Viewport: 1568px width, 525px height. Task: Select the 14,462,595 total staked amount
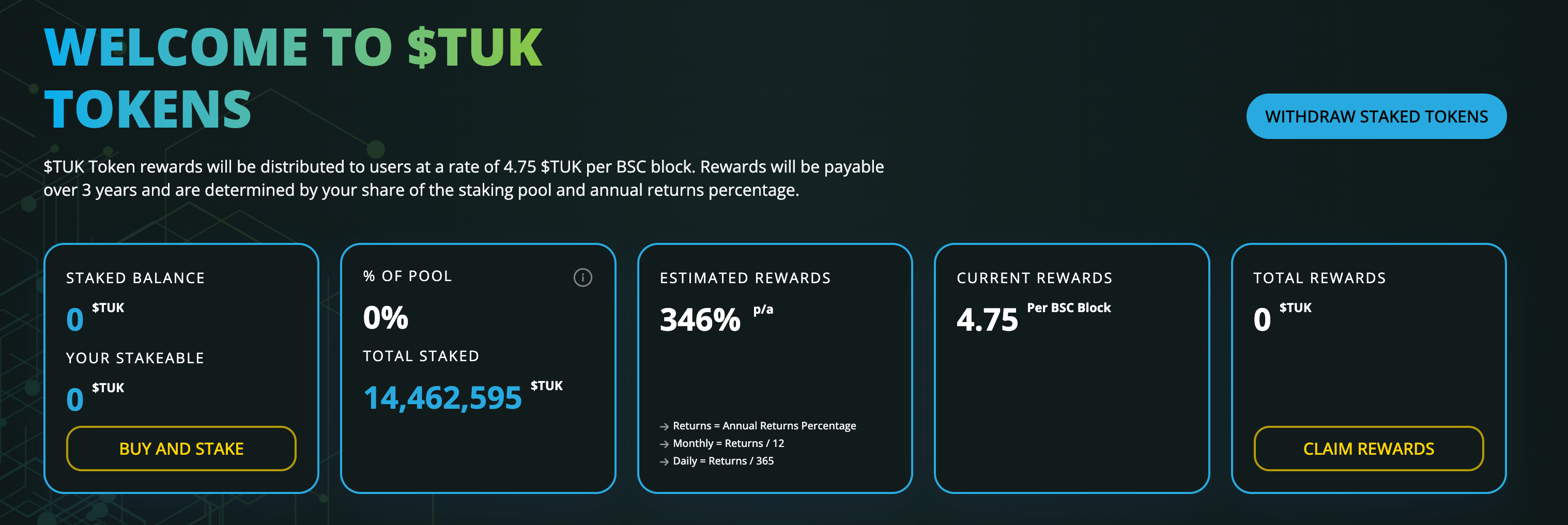pyautogui.click(x=442, y=398)
